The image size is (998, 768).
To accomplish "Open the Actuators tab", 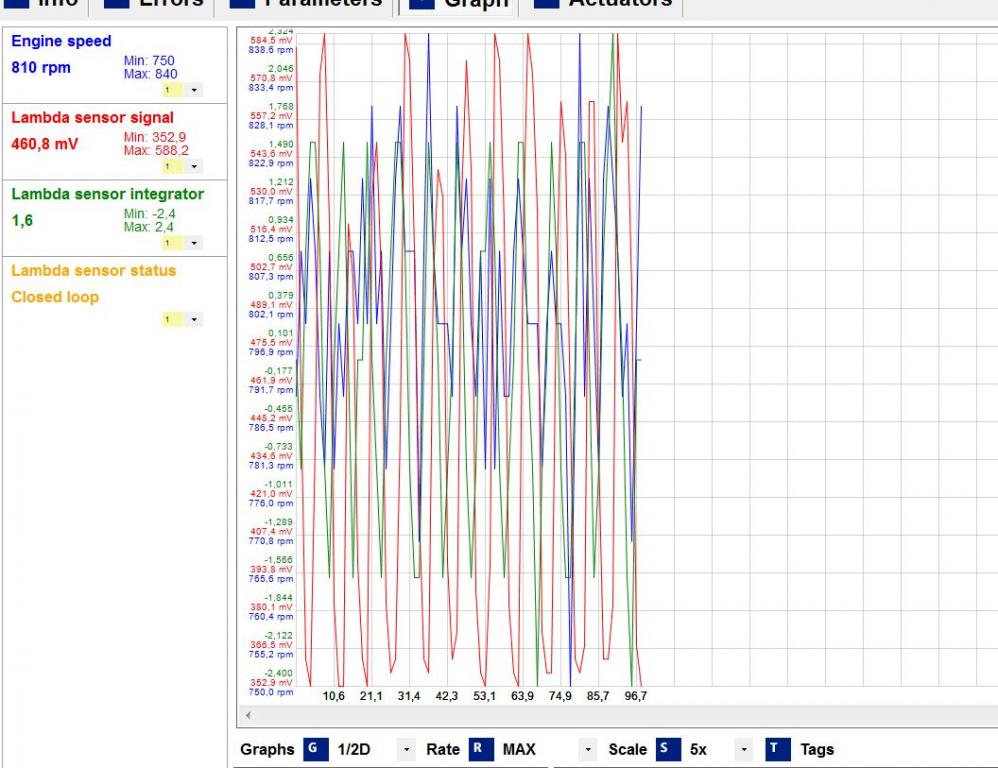I will tap(603, 4).
